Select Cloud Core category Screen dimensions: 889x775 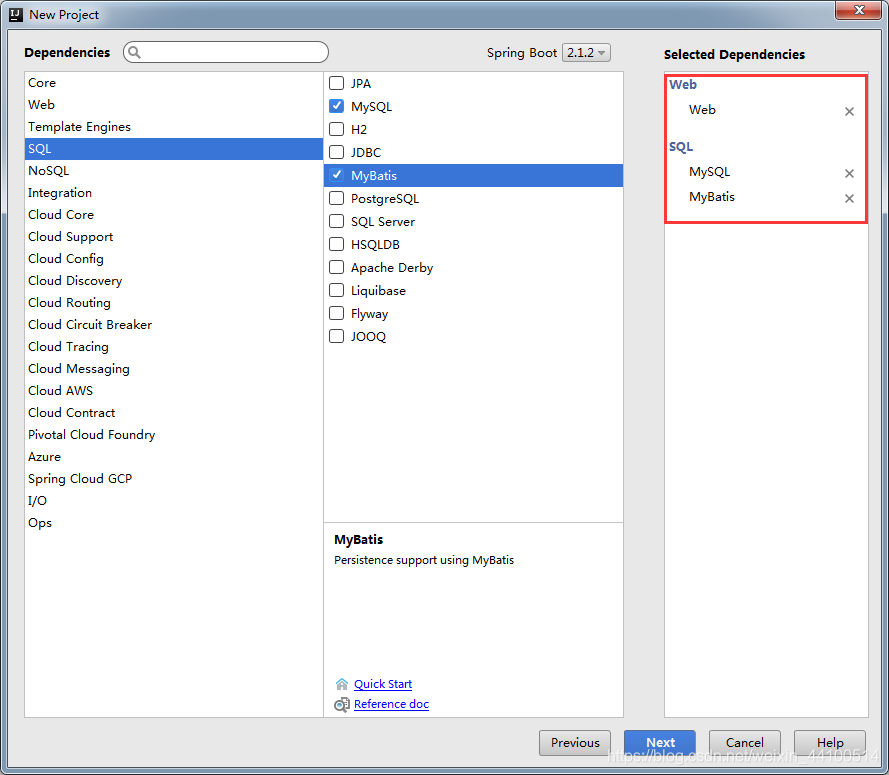pyautogui.click(x=173, y=215)
